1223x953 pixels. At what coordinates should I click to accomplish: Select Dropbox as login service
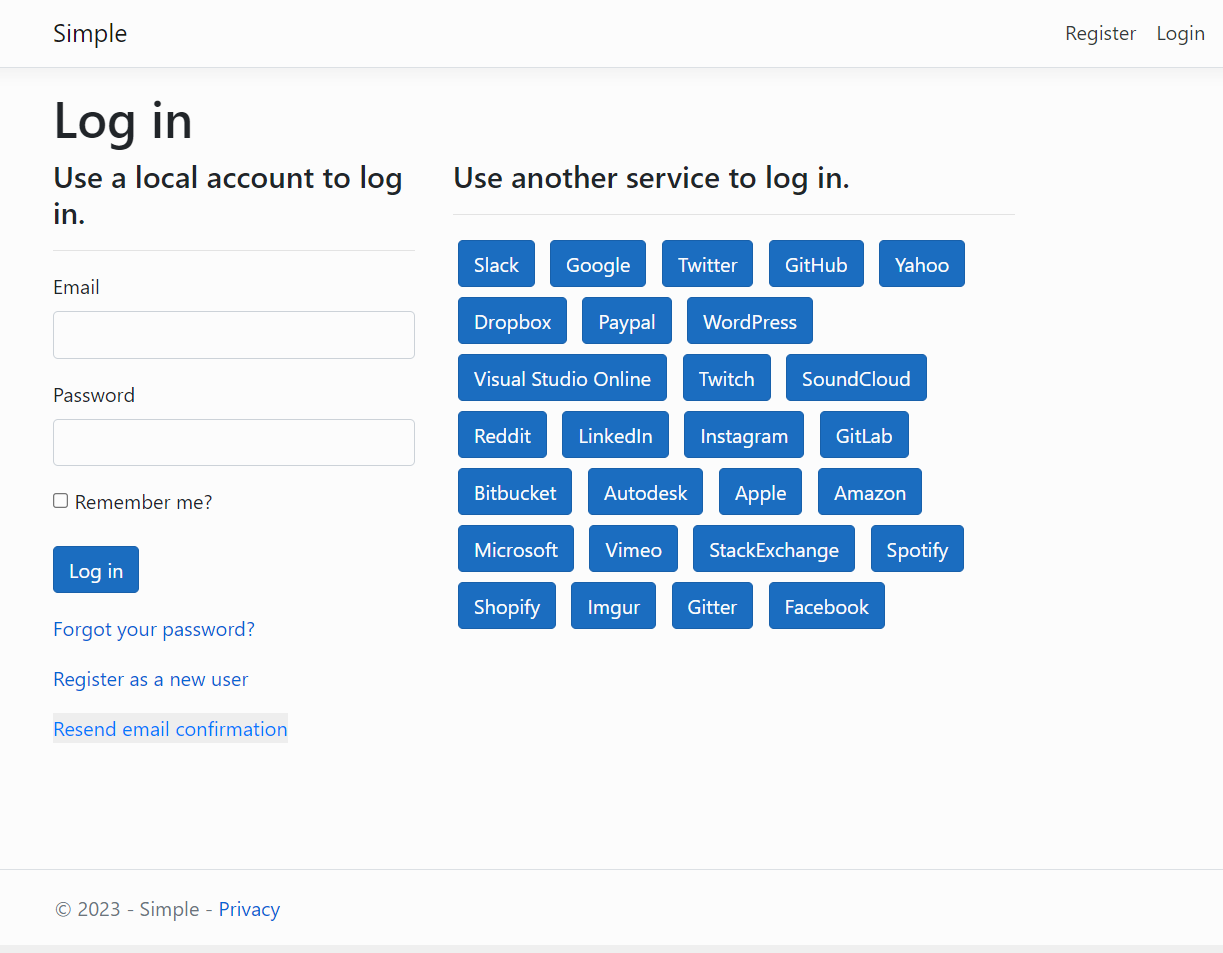[513, 321]
